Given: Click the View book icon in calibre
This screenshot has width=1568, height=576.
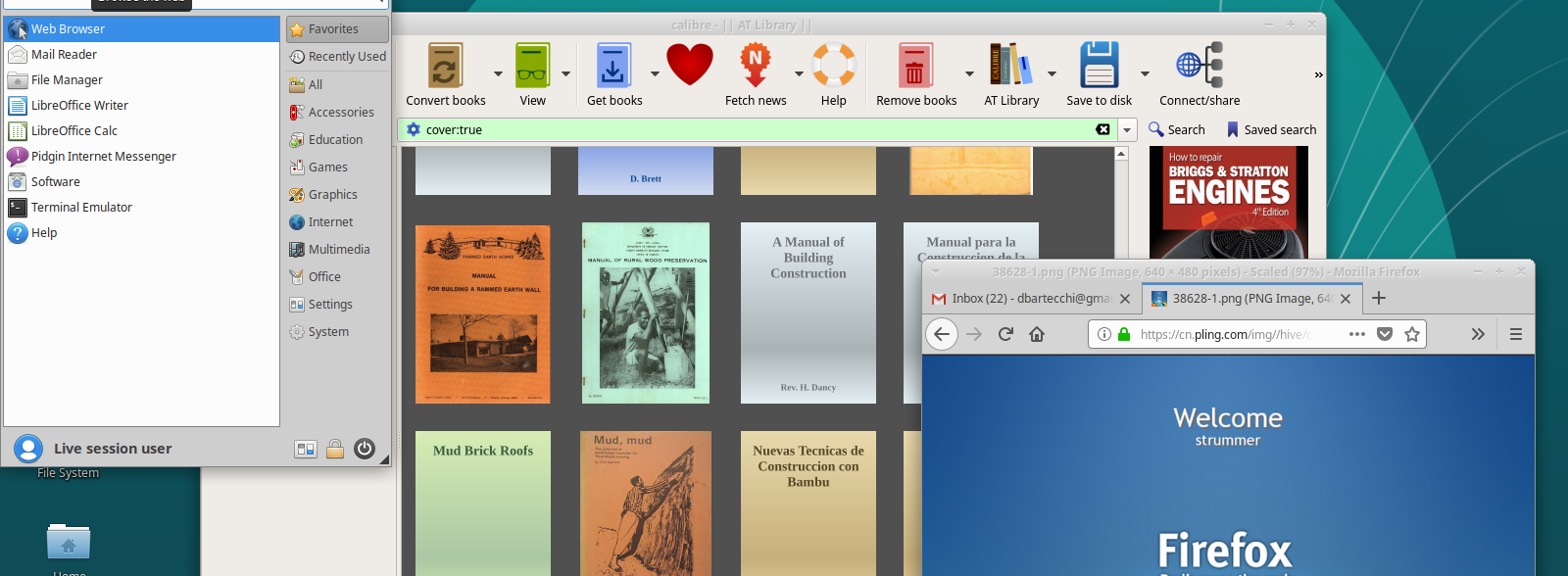Looking at the screenshot, I should pyautogui.click(x=532, y=66).
